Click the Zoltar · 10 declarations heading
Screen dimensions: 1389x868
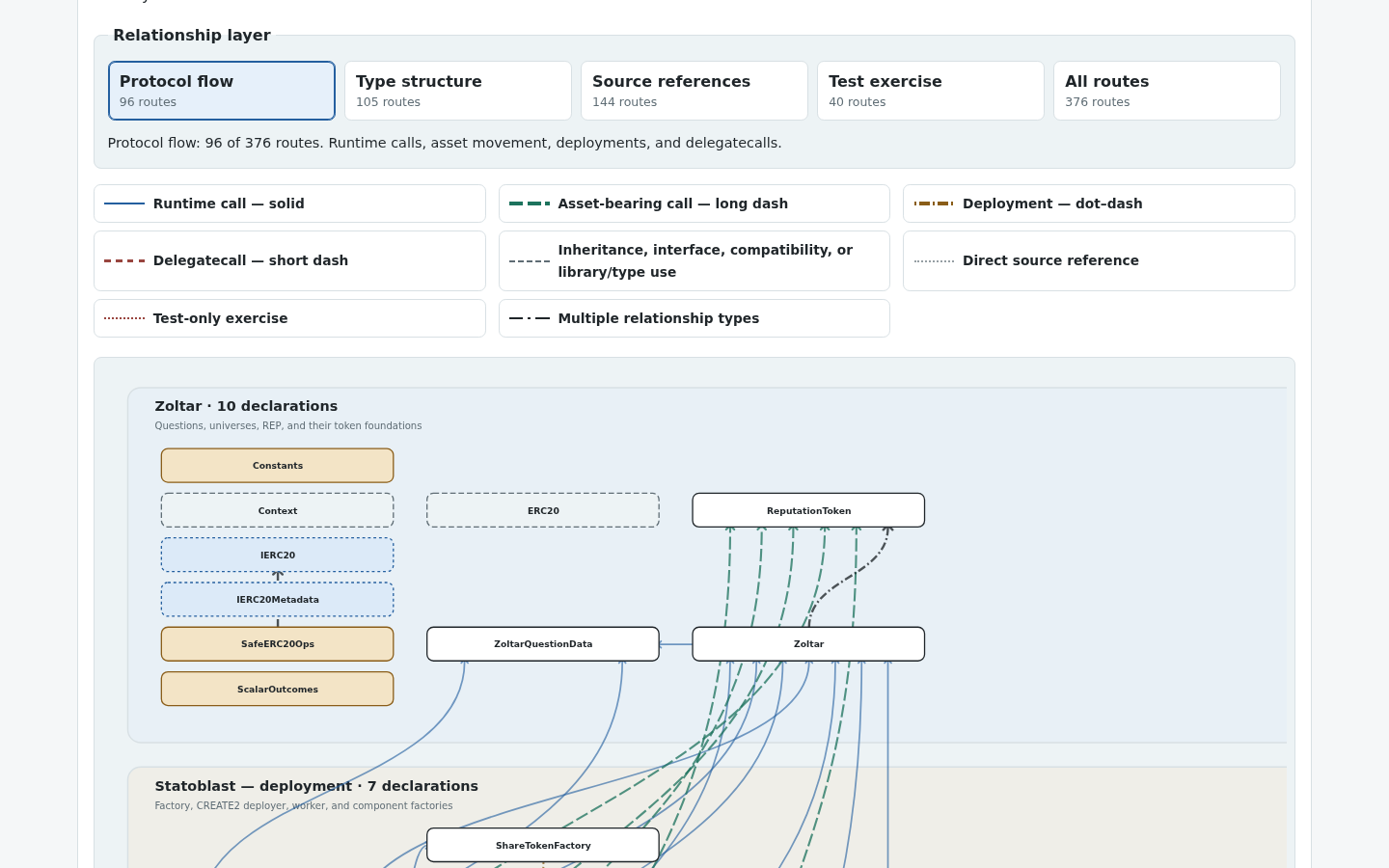coord(246,406)
